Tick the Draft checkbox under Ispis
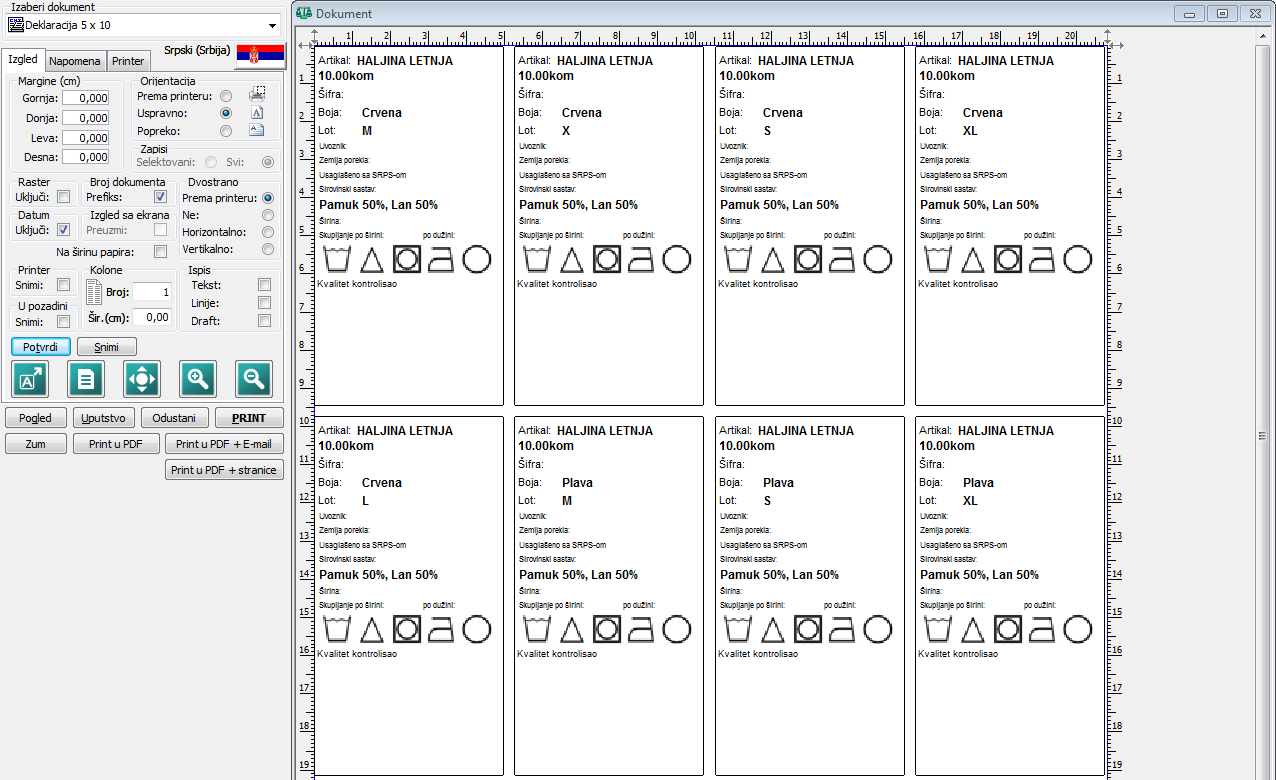The height and width of the screenshot is (780, 1276). click(x=264, y=321)
